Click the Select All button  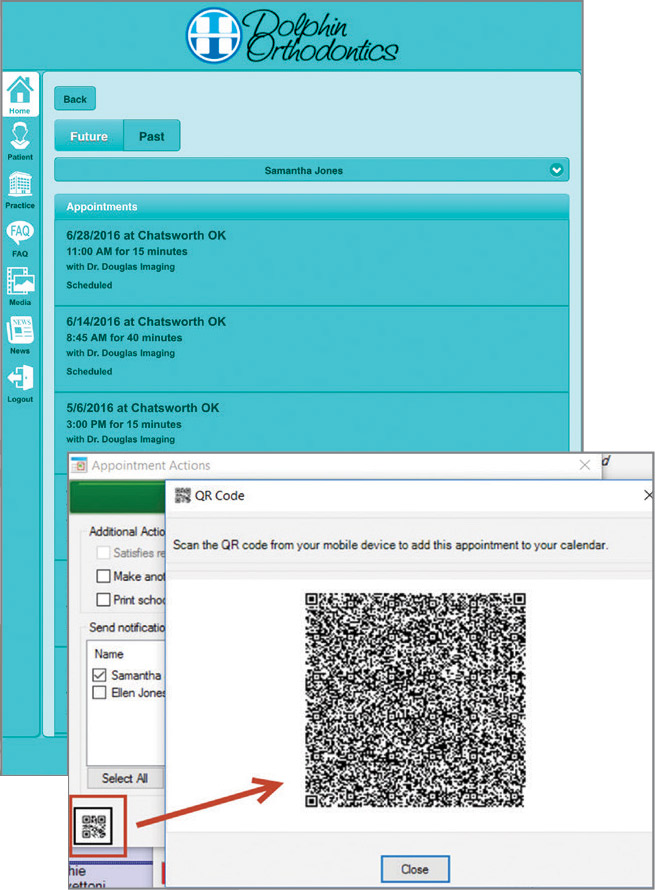pos(125,778)
